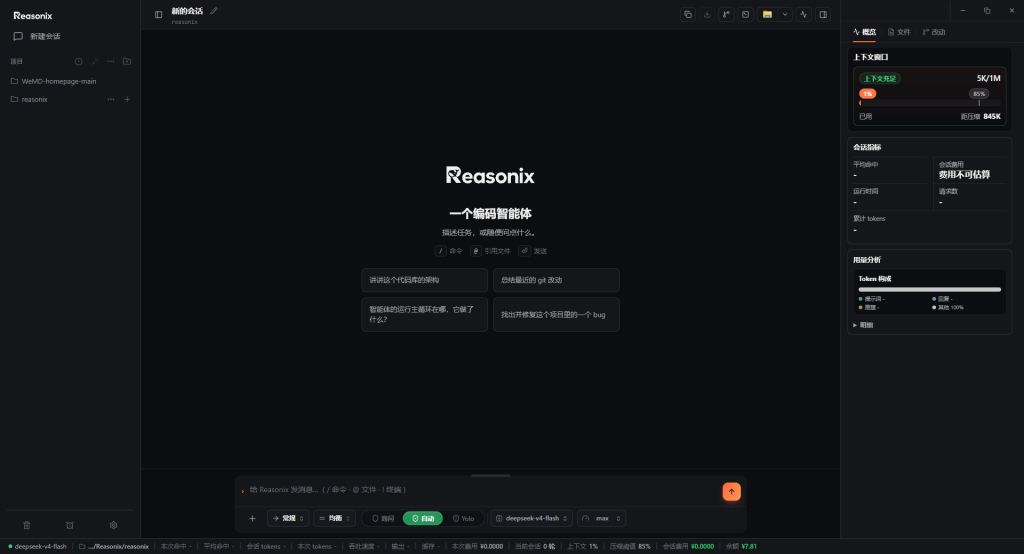Click deepseek-v4-flash in the status bar
This screenshot has height=554, width=1024.
(x=37, y=547)
